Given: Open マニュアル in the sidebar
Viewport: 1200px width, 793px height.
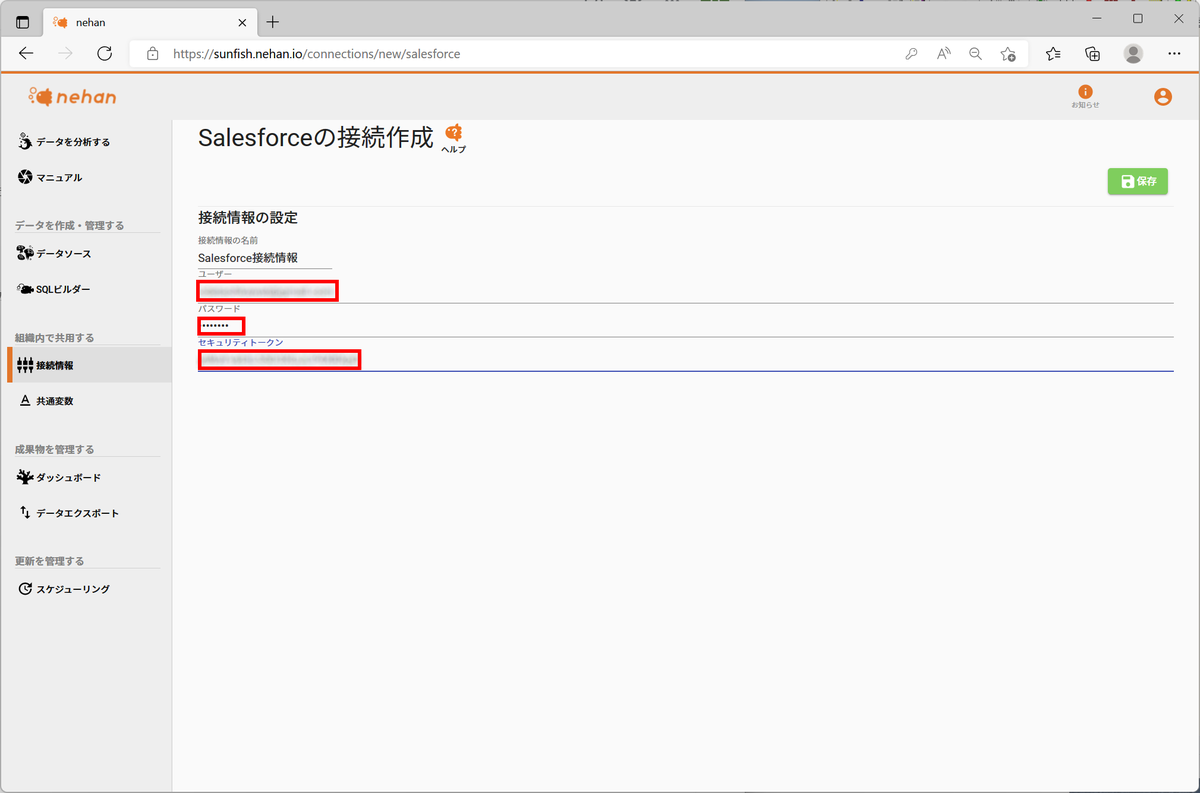Looking at the screenshot, I should pos(51,177).
